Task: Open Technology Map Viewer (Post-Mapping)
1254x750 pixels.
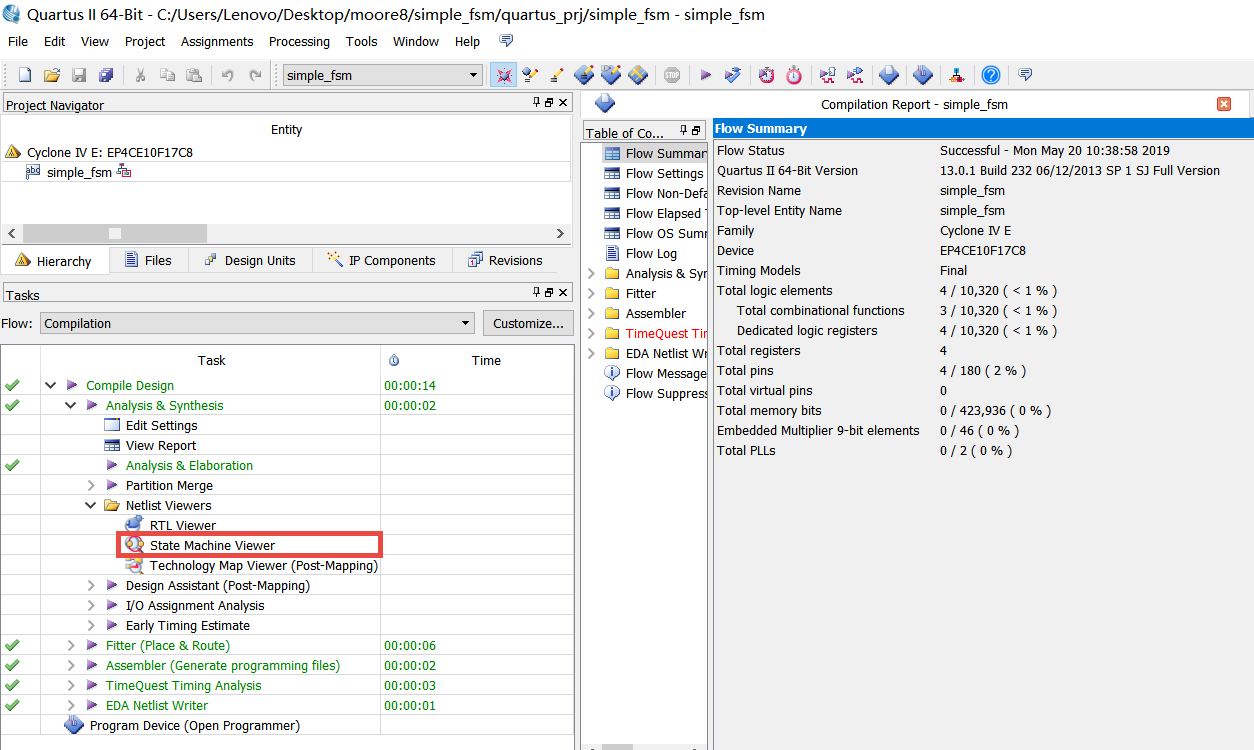Action: pos(263,565)
